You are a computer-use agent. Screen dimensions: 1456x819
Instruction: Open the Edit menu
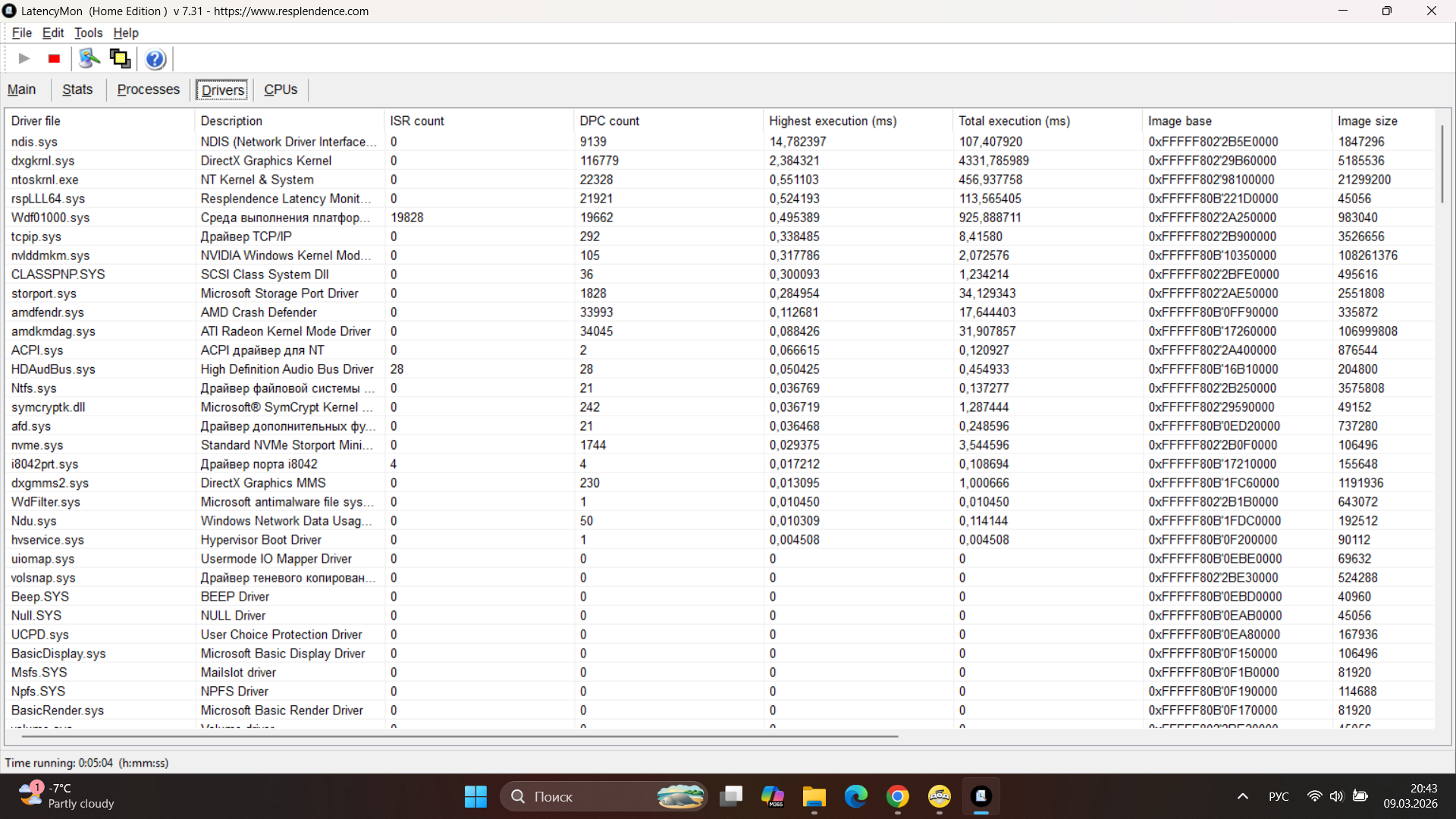coord(53,33)
